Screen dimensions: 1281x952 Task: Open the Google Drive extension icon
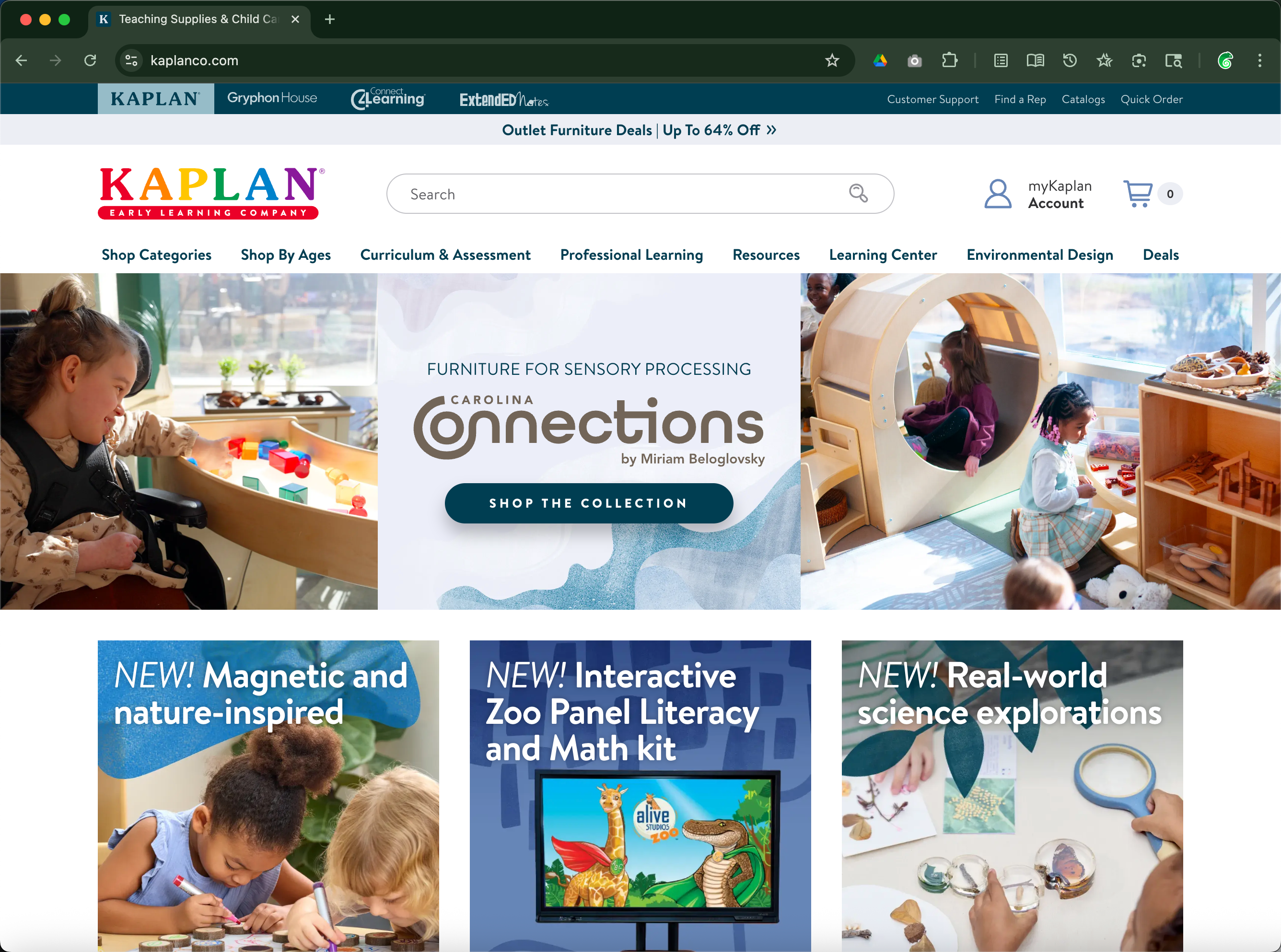[880, 60]
